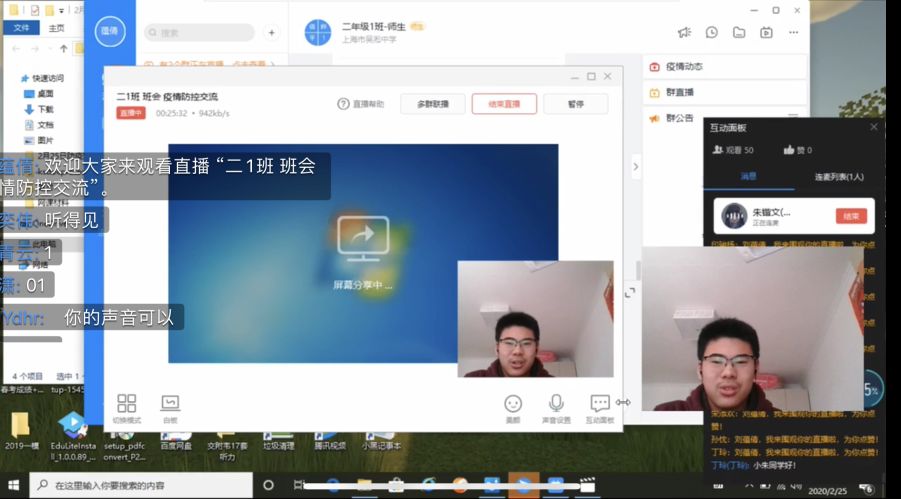Screen dimensions: 901x499
Task: Open 声音设置 microphone settings
Action: click(556, 405)
